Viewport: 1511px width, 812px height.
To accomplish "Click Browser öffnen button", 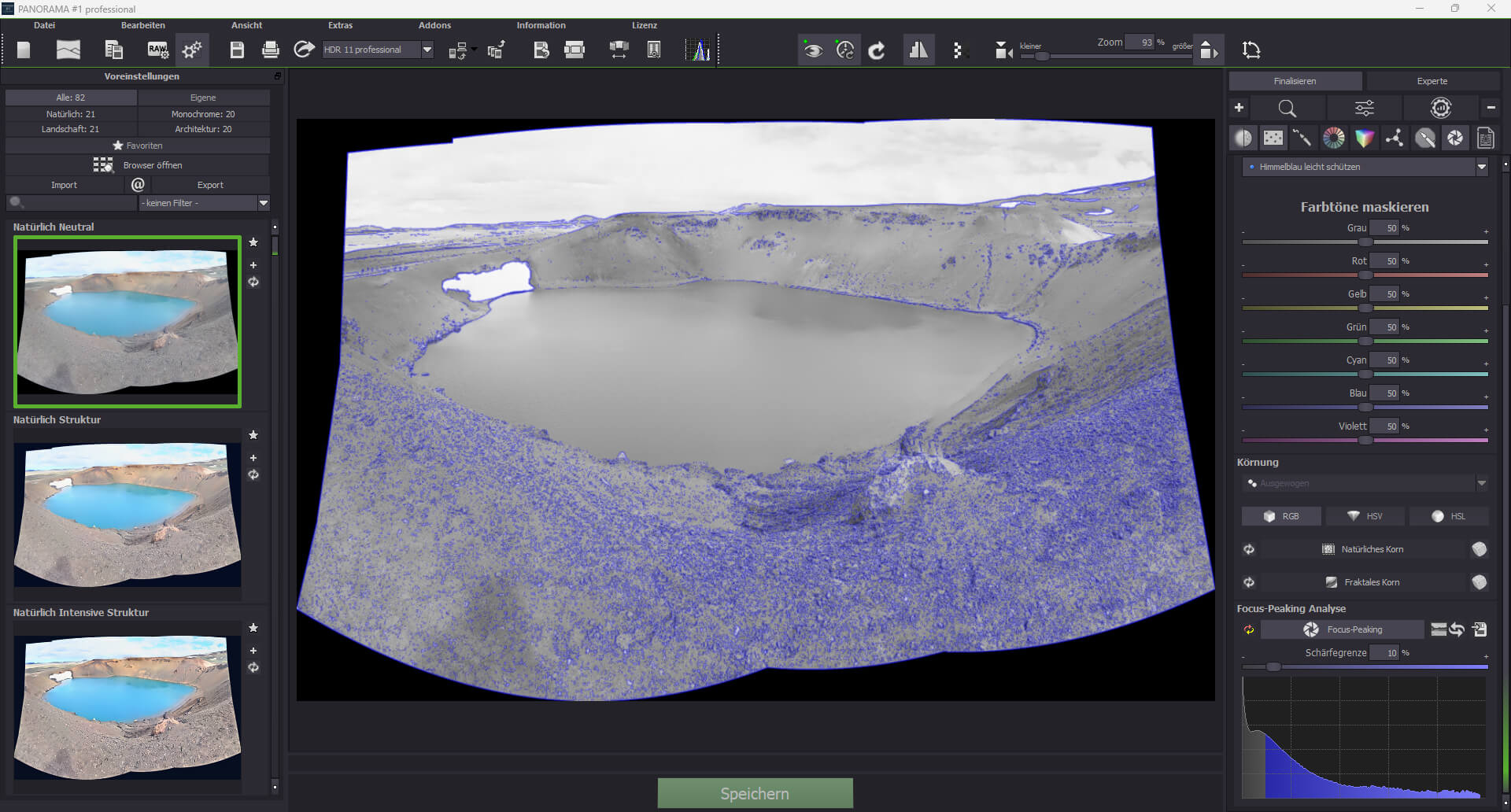I will [x=138, y=165].
